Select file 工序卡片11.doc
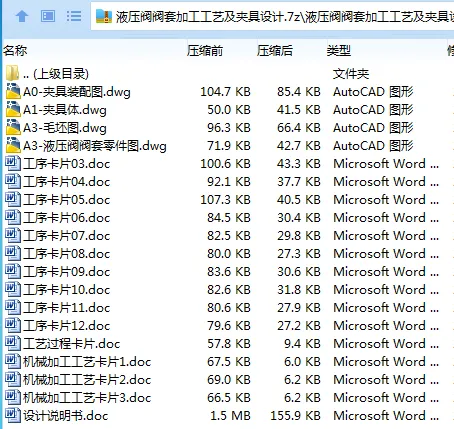The height and width of the screenshot is (429, 454). [x=66, y=308]
